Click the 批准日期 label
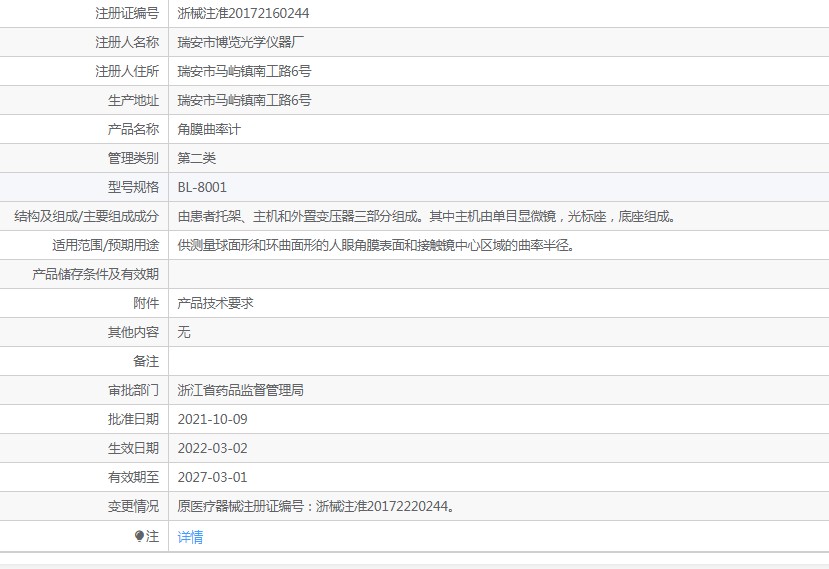 point(133,419)
